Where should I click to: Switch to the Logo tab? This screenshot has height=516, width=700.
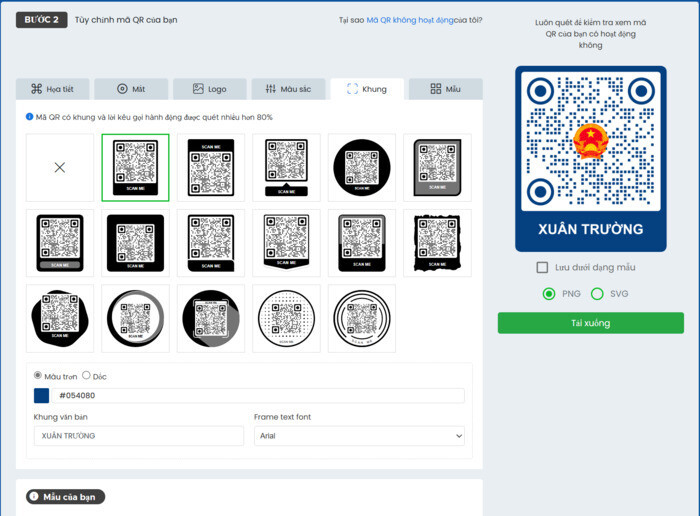210,89
